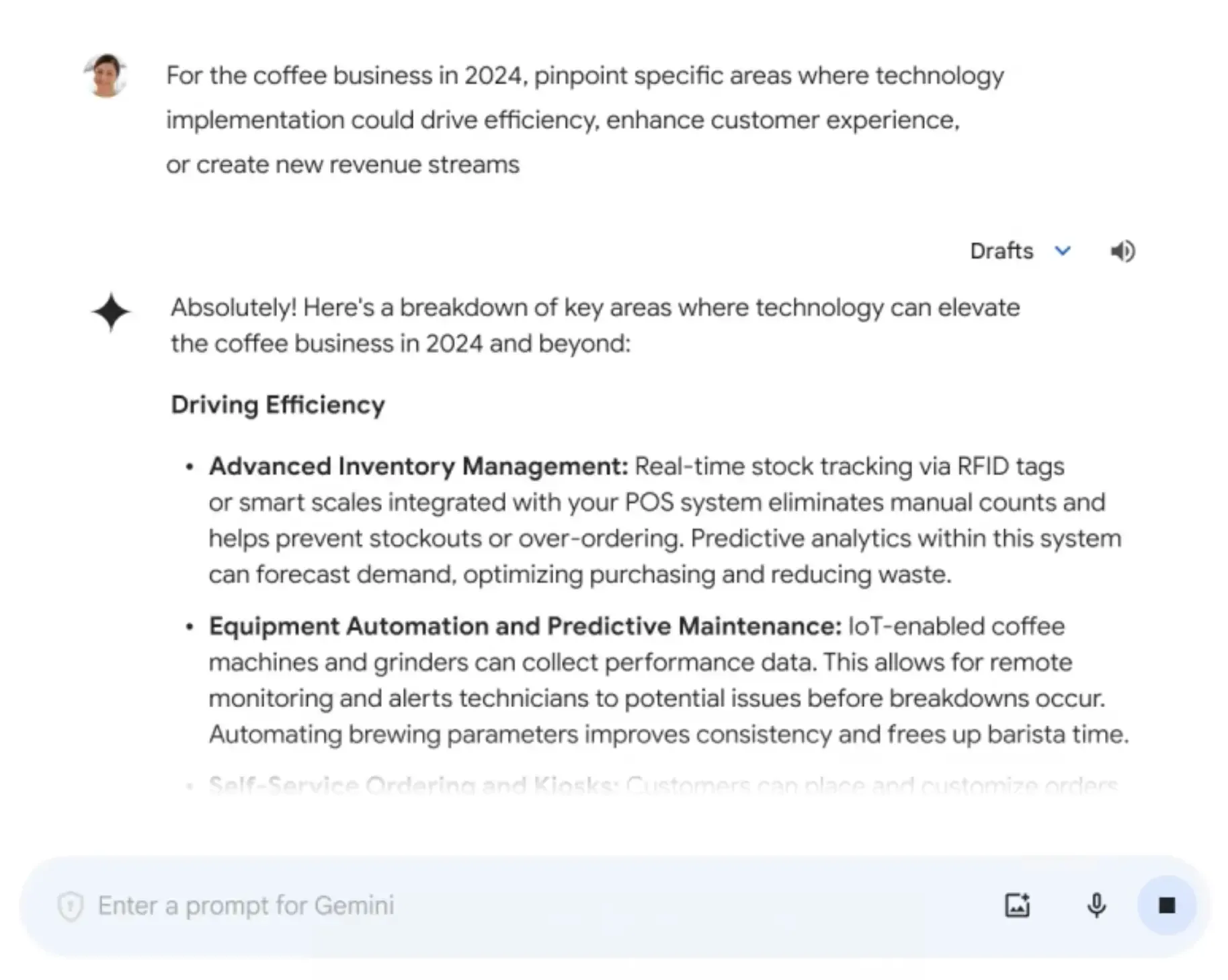The width and height of the screenshot is (1228, 980).
Task: Play the response aloud with speaker icon
Action: click(1122, 251)
